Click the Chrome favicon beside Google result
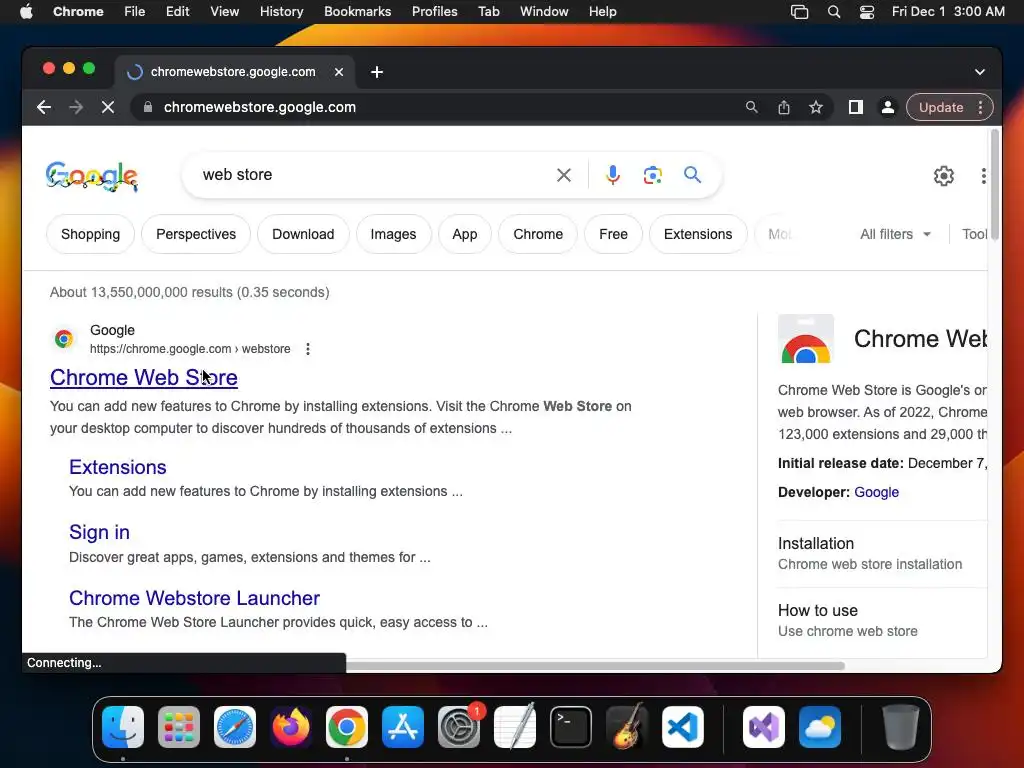Viewport: 1024px width, 768px height. (x=64, y=339)
